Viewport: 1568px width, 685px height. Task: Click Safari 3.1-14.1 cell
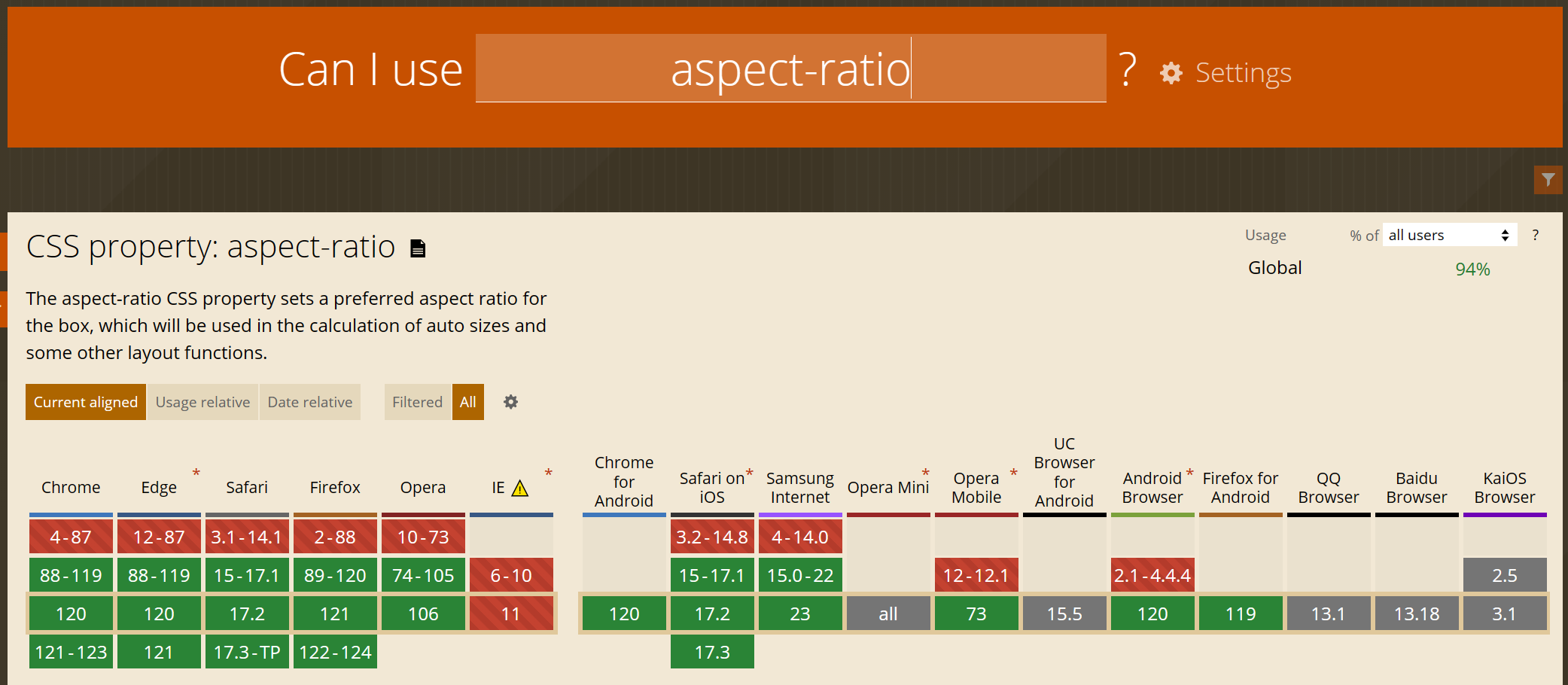point(247,537)
